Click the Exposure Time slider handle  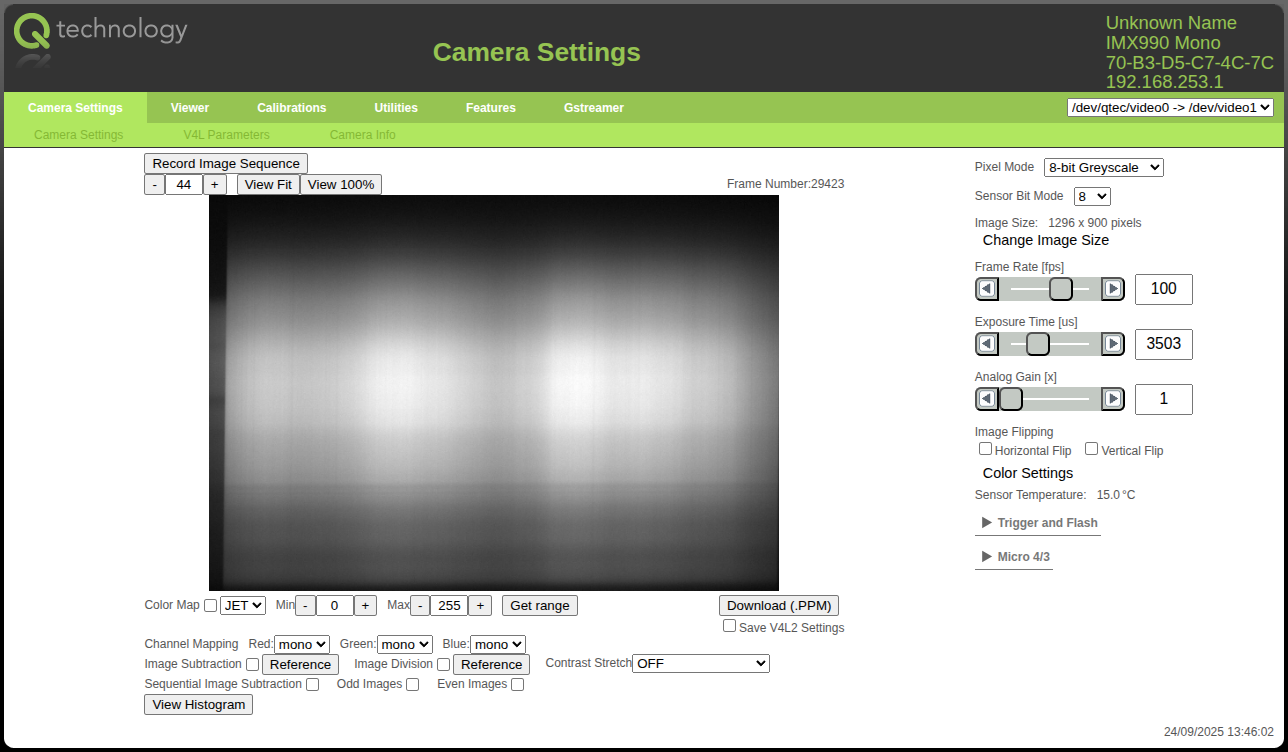click(1038, 344)
